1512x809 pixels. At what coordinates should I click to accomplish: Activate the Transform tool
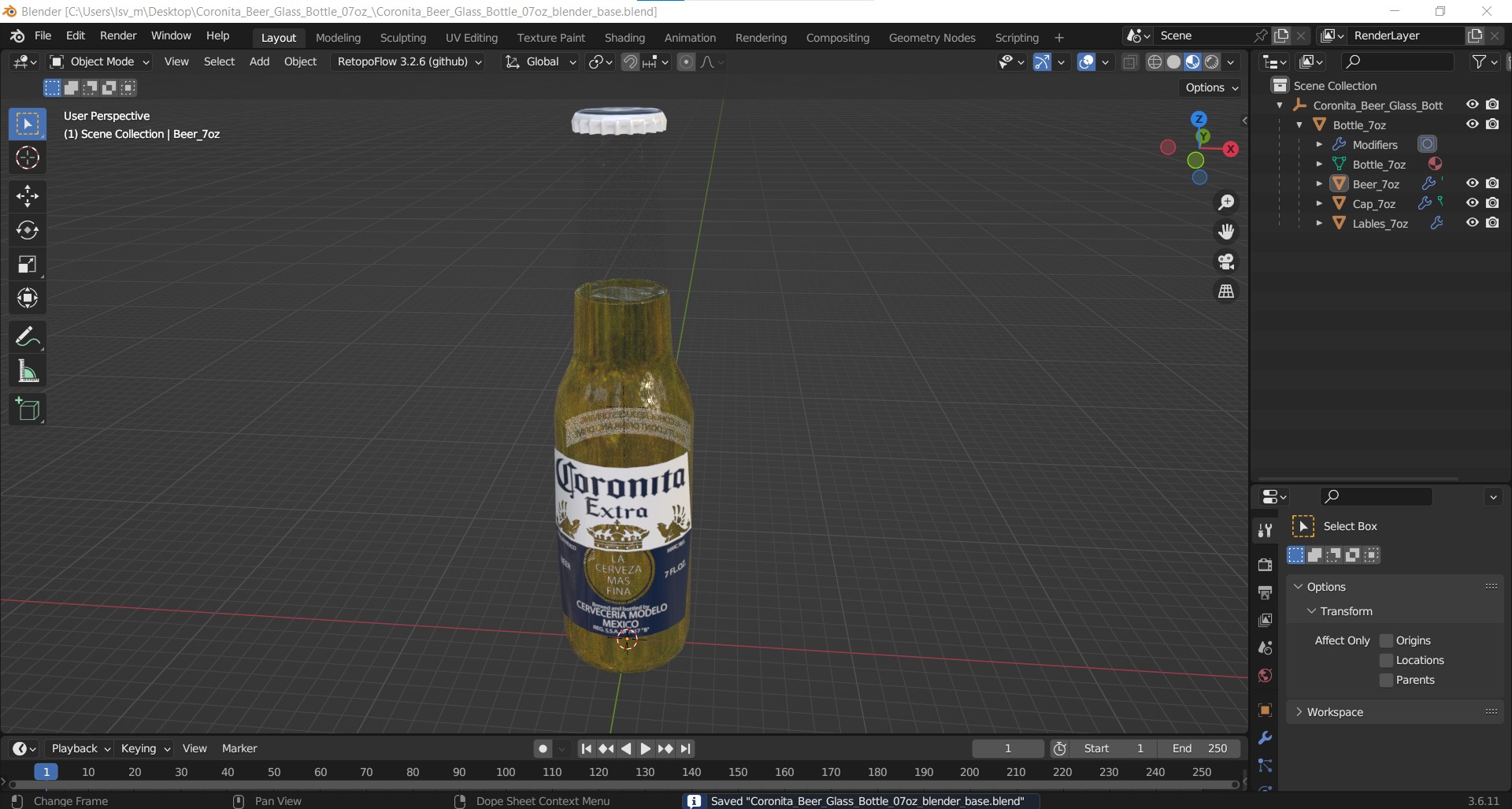pos(28,298)
